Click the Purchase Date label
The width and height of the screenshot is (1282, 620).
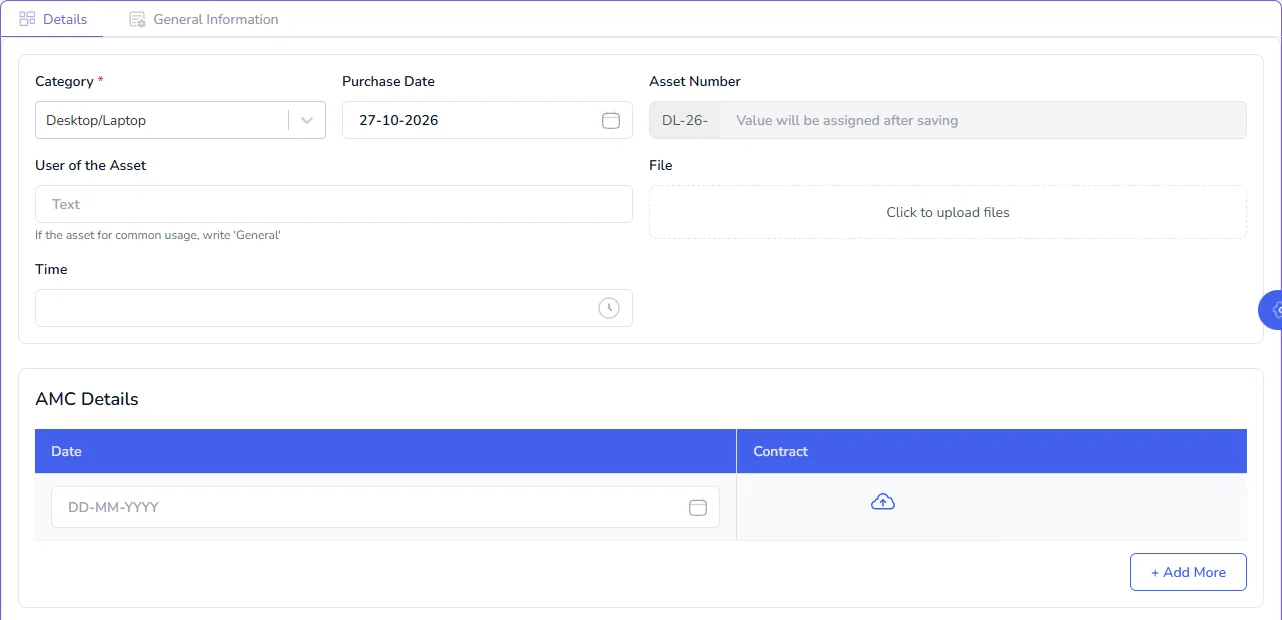[x=388, y=81]
